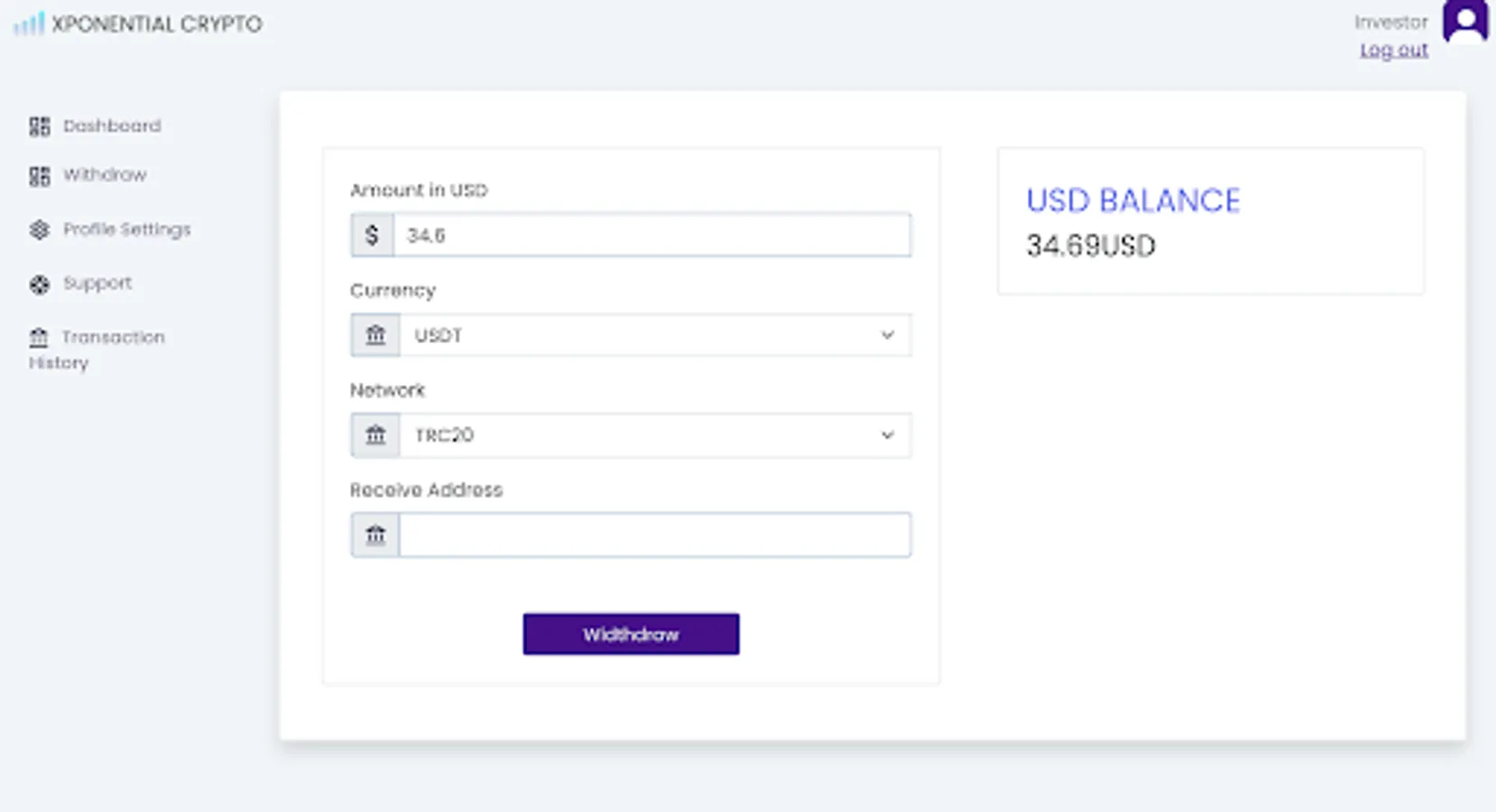
Task: Click the Withdraw sidebar icon
Action: point(40,176)
